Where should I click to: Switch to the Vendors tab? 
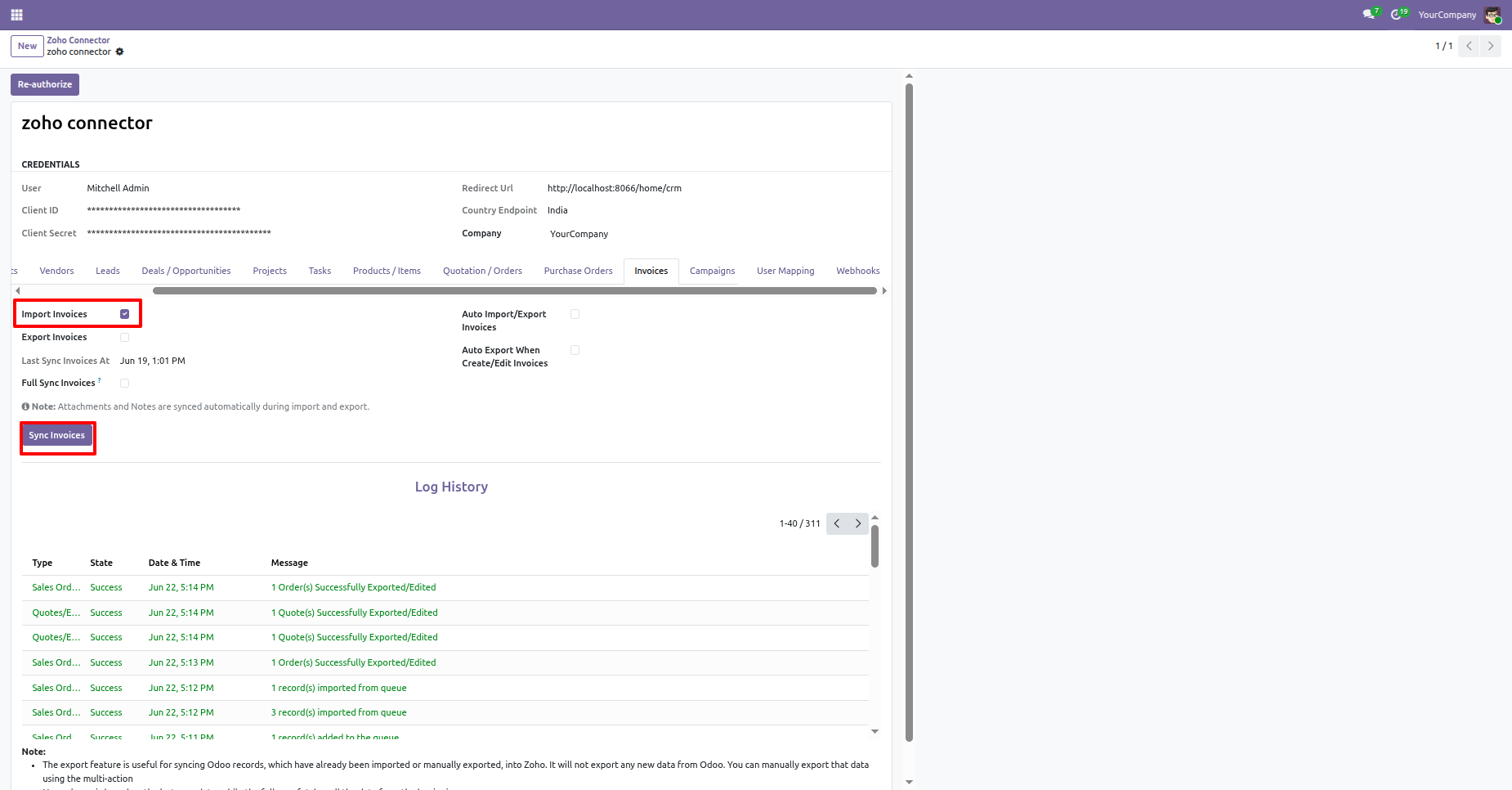[56, 271]
